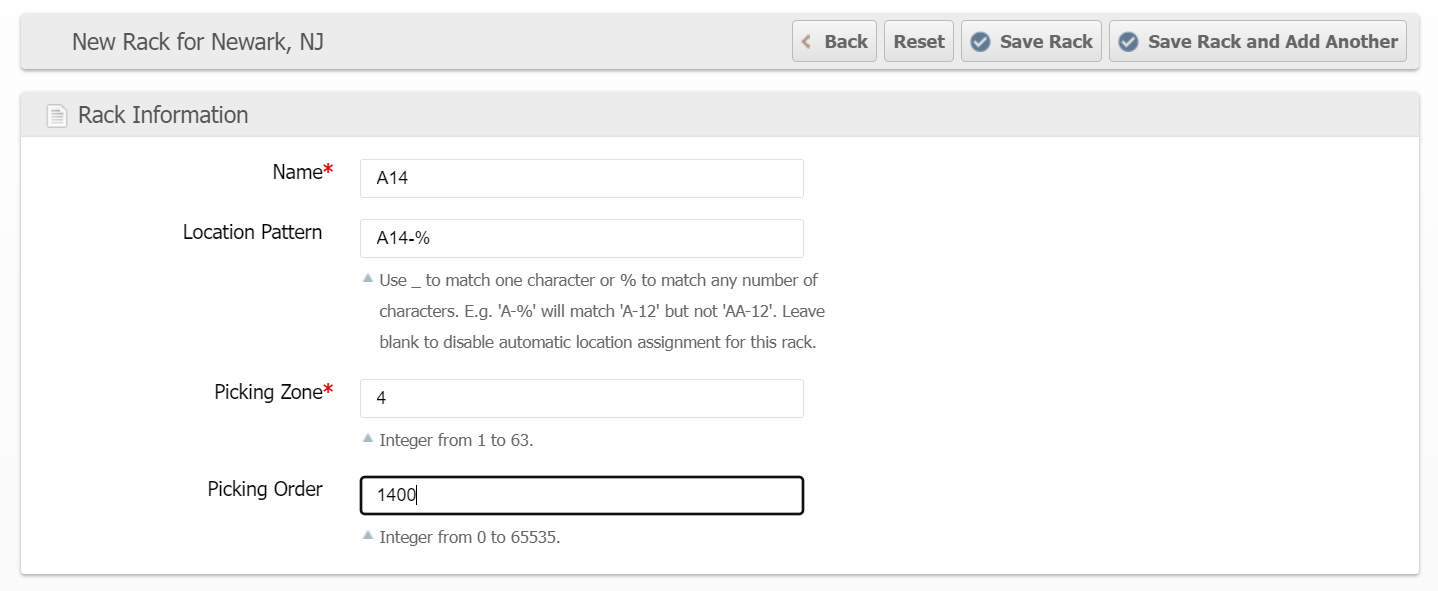This screenshot has height=591, width=1438.
Task: Click the Picking Zone label
Action: click(x=268, y=392)
